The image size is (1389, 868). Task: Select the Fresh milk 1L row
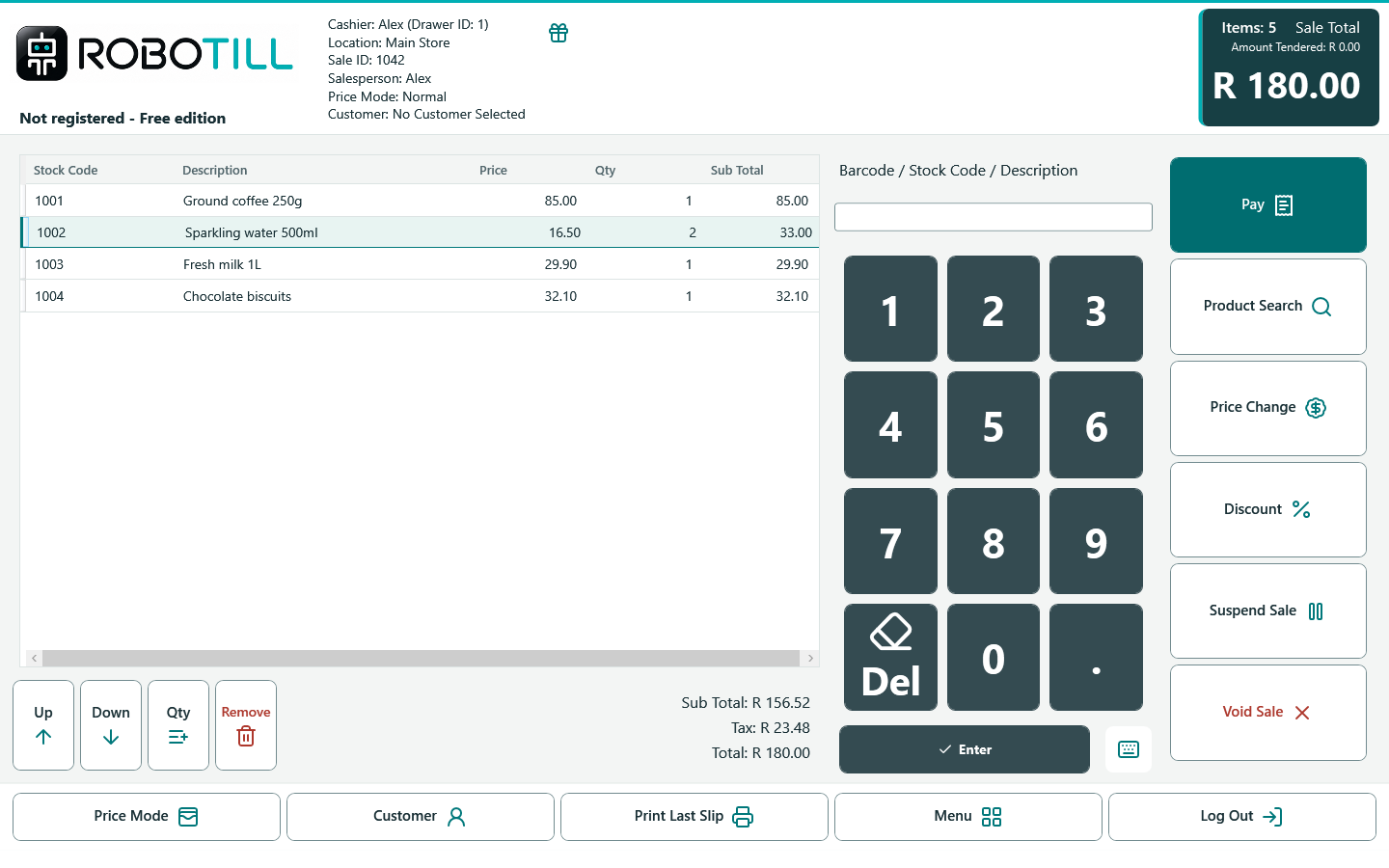[420, 264]
